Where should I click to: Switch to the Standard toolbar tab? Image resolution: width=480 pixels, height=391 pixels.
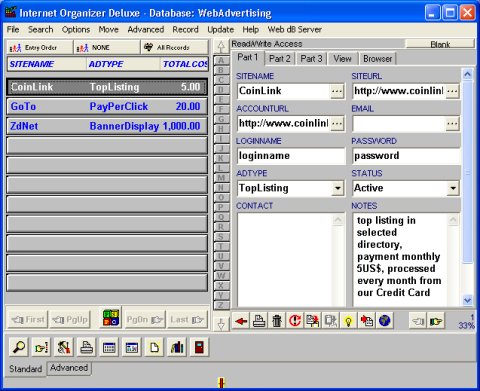pyautogui.click(x=26, y=369)
